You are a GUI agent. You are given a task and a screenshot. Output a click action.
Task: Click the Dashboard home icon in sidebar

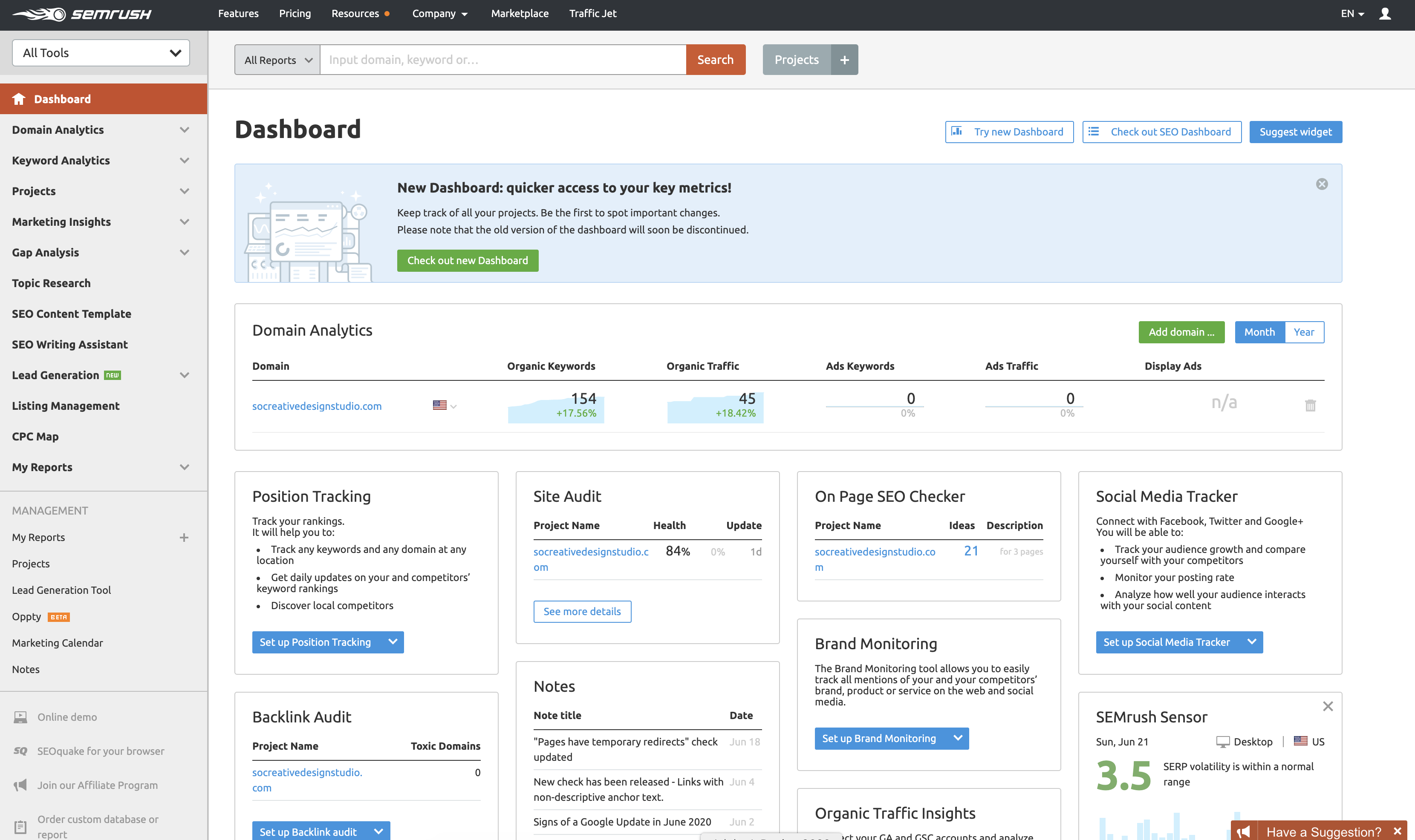pos(19,99)
